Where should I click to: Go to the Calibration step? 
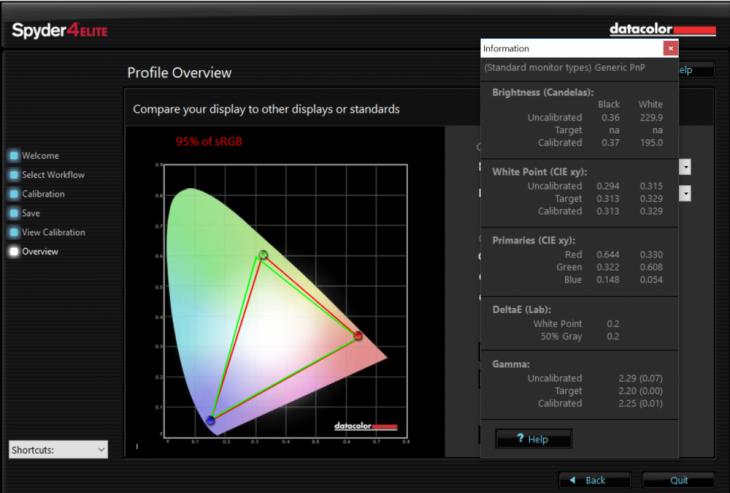click(x=43, y=194)
